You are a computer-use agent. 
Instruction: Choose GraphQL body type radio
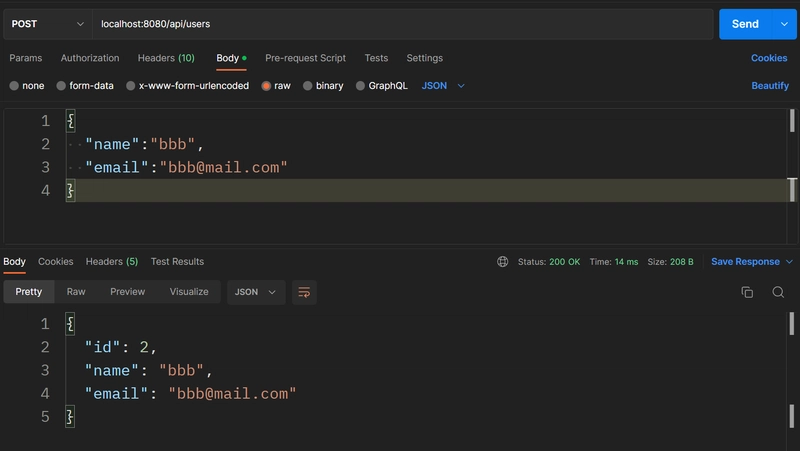360,86
